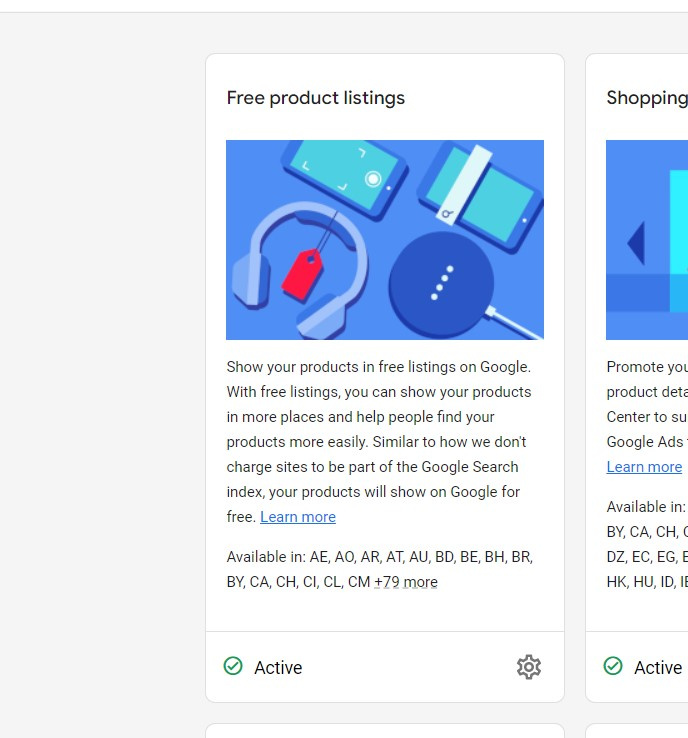The image size is (688, 738).
Task: Open the Shopping card illustration
Action: pyautogui.click(x=647, y=240)
